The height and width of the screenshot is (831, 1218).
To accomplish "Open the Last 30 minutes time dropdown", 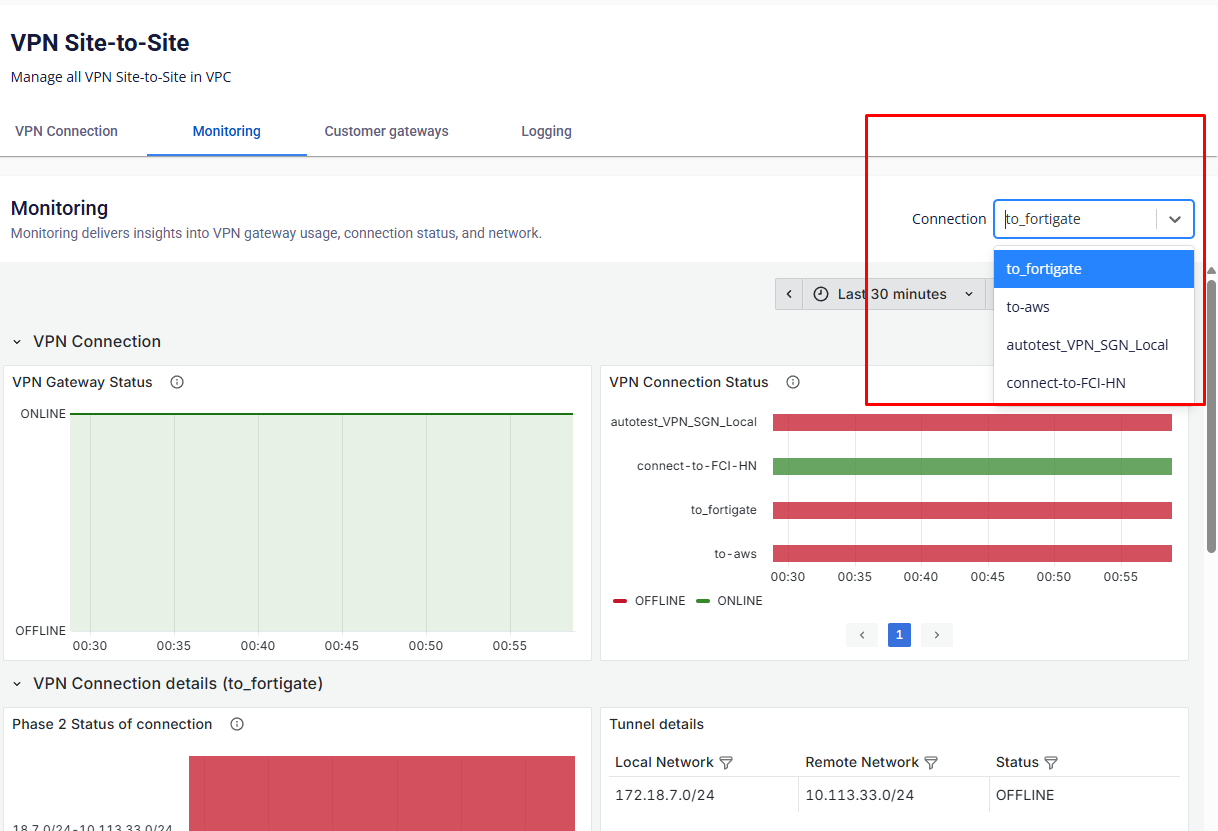I will (893, 294).
